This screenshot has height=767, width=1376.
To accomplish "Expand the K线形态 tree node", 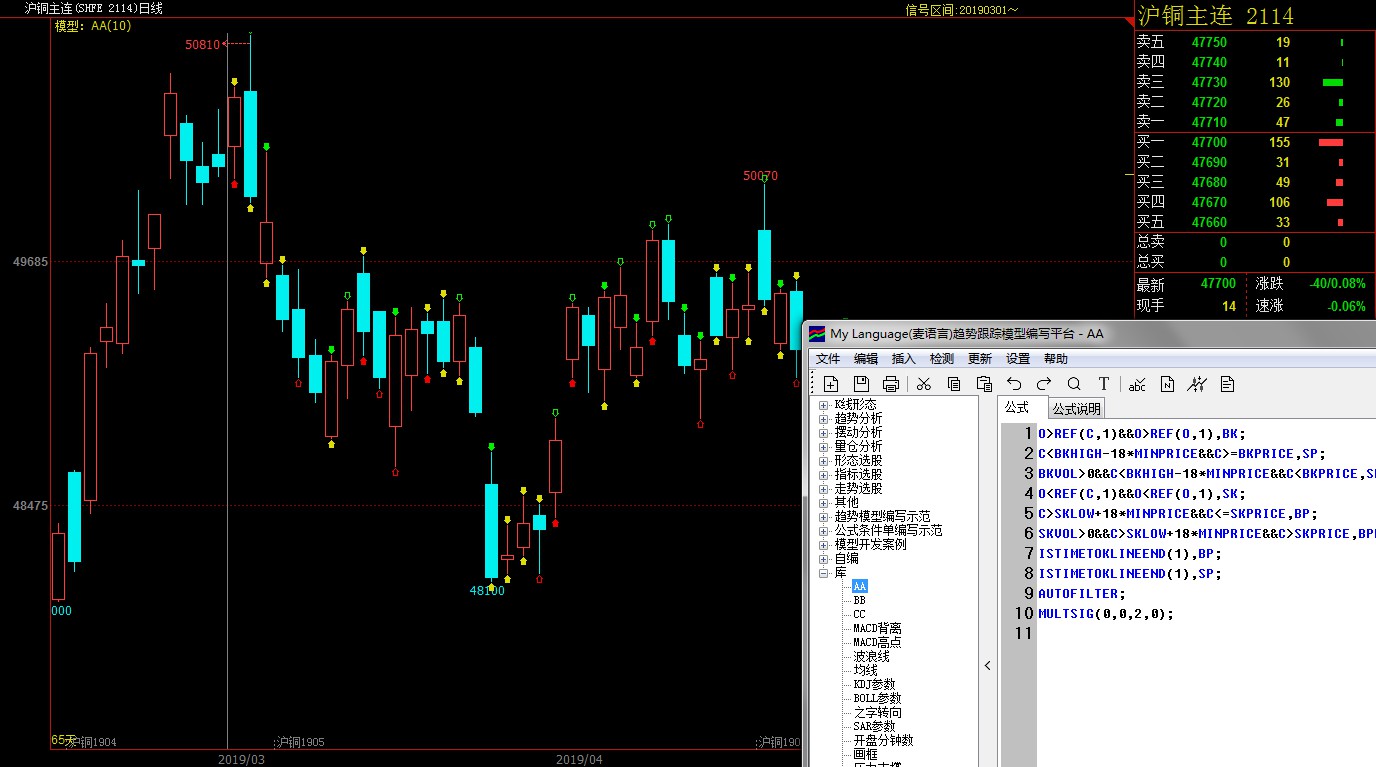I will (824, 405).
